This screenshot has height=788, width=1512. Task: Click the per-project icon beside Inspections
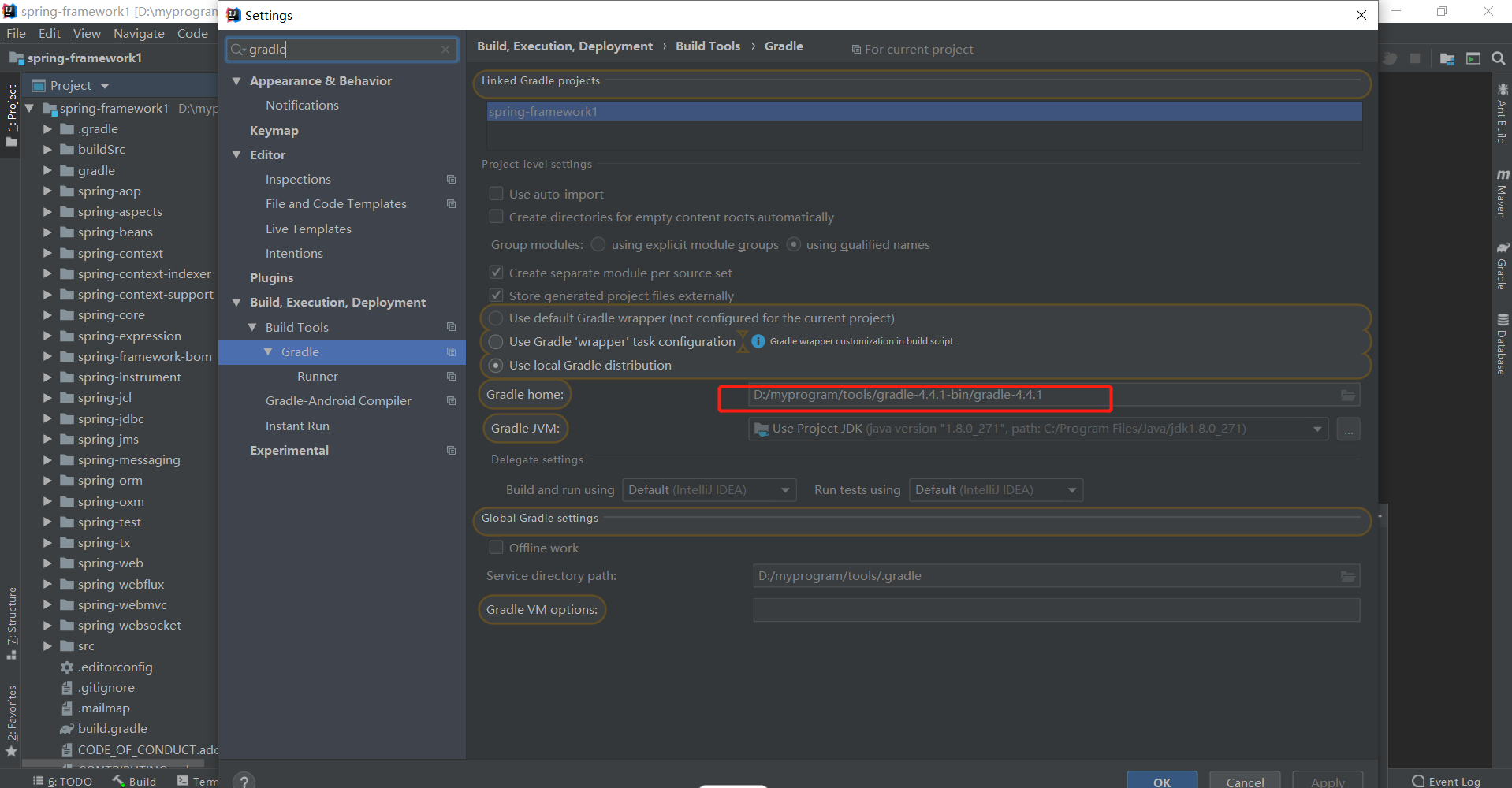tap(451, 180)
